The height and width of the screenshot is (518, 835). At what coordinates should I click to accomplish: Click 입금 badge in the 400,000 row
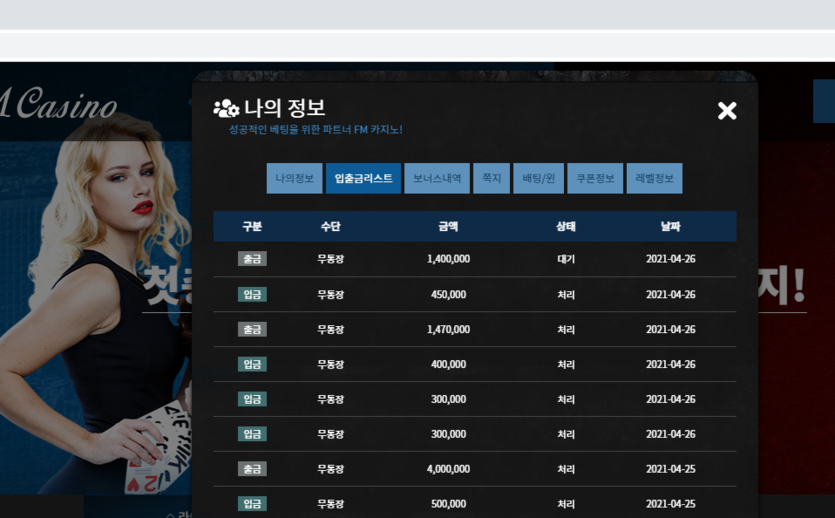coord(252,364)
